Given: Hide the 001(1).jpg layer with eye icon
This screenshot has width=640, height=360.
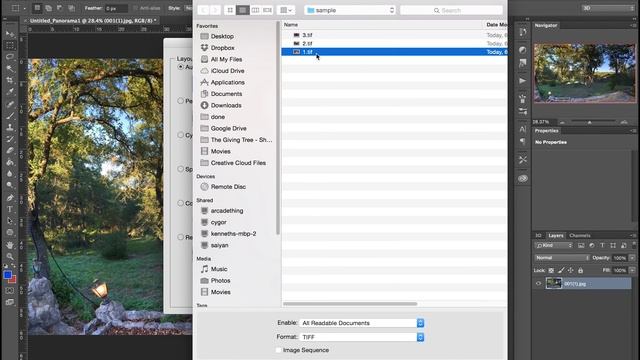Looking at the screenshot, I should 538,283.
